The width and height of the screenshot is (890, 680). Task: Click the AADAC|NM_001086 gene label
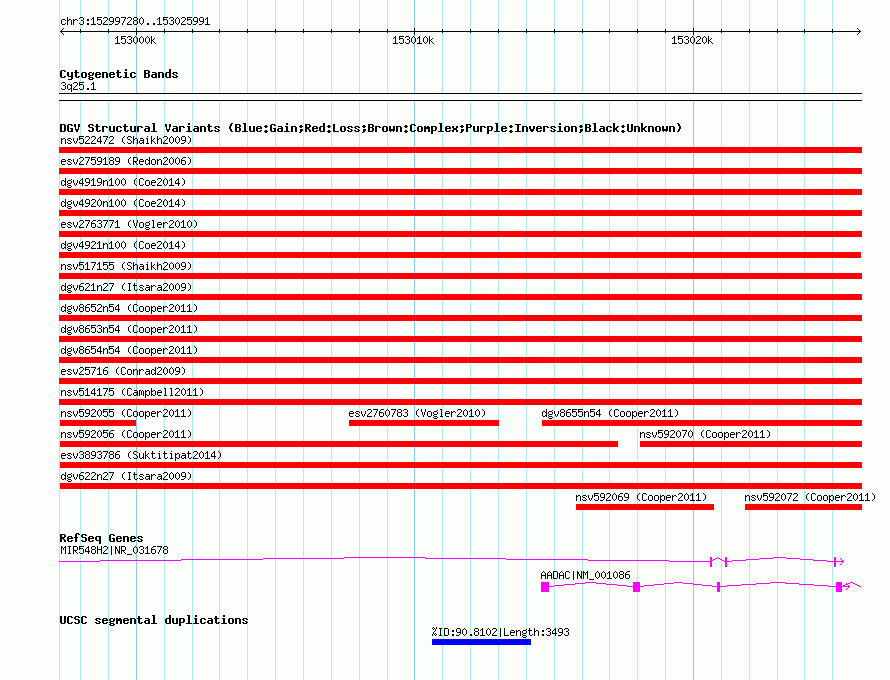(x=585, y=575)
